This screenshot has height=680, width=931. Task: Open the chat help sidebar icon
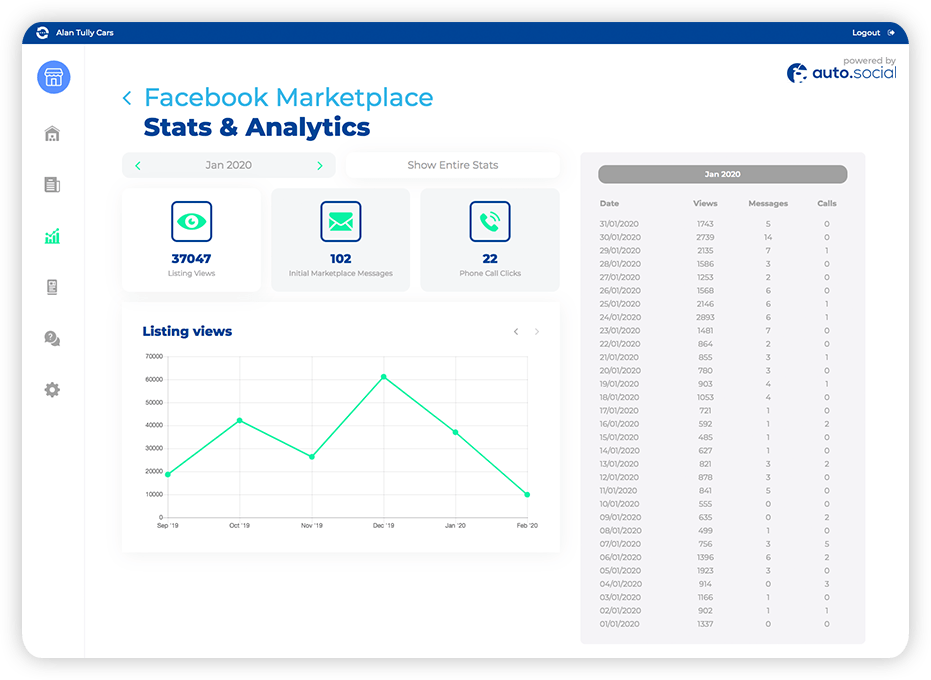(52, 339)
